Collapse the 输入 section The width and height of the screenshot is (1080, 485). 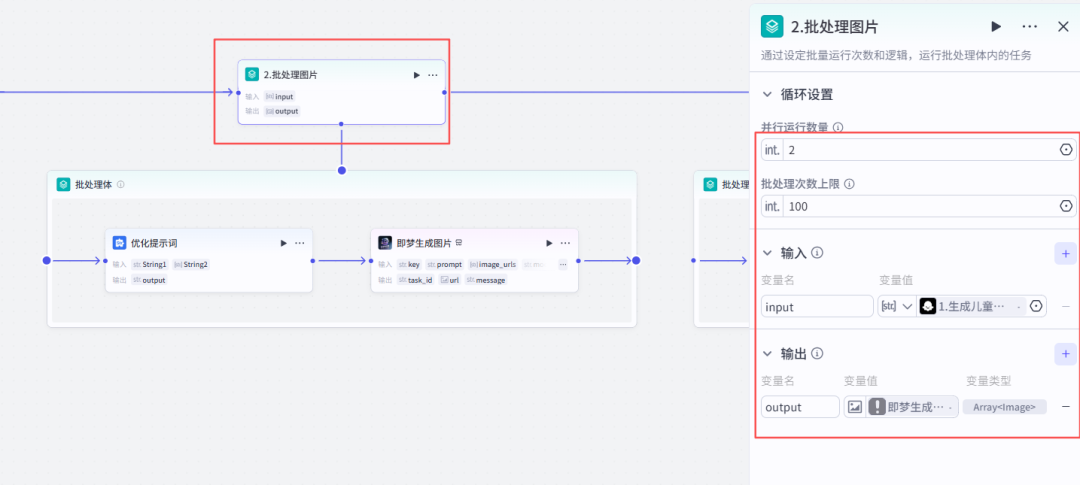767,253
